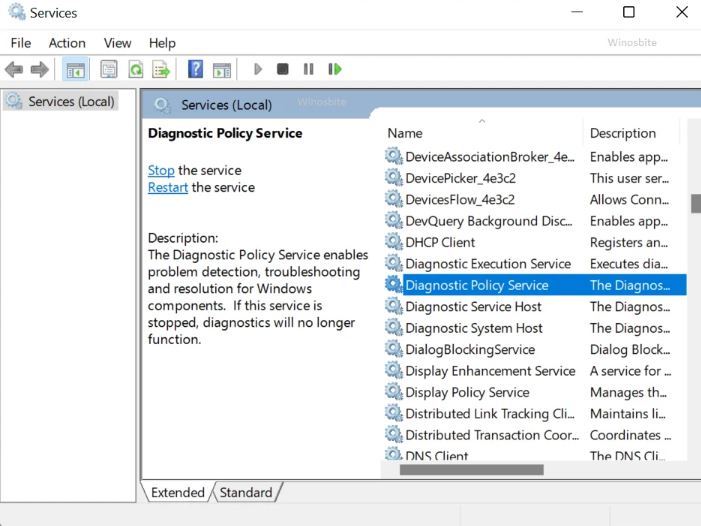This screenshot has height=526, width=701.
Task: Select Services (Local) in the console tree
Action: pyautogui.click(x=61, y=101)
